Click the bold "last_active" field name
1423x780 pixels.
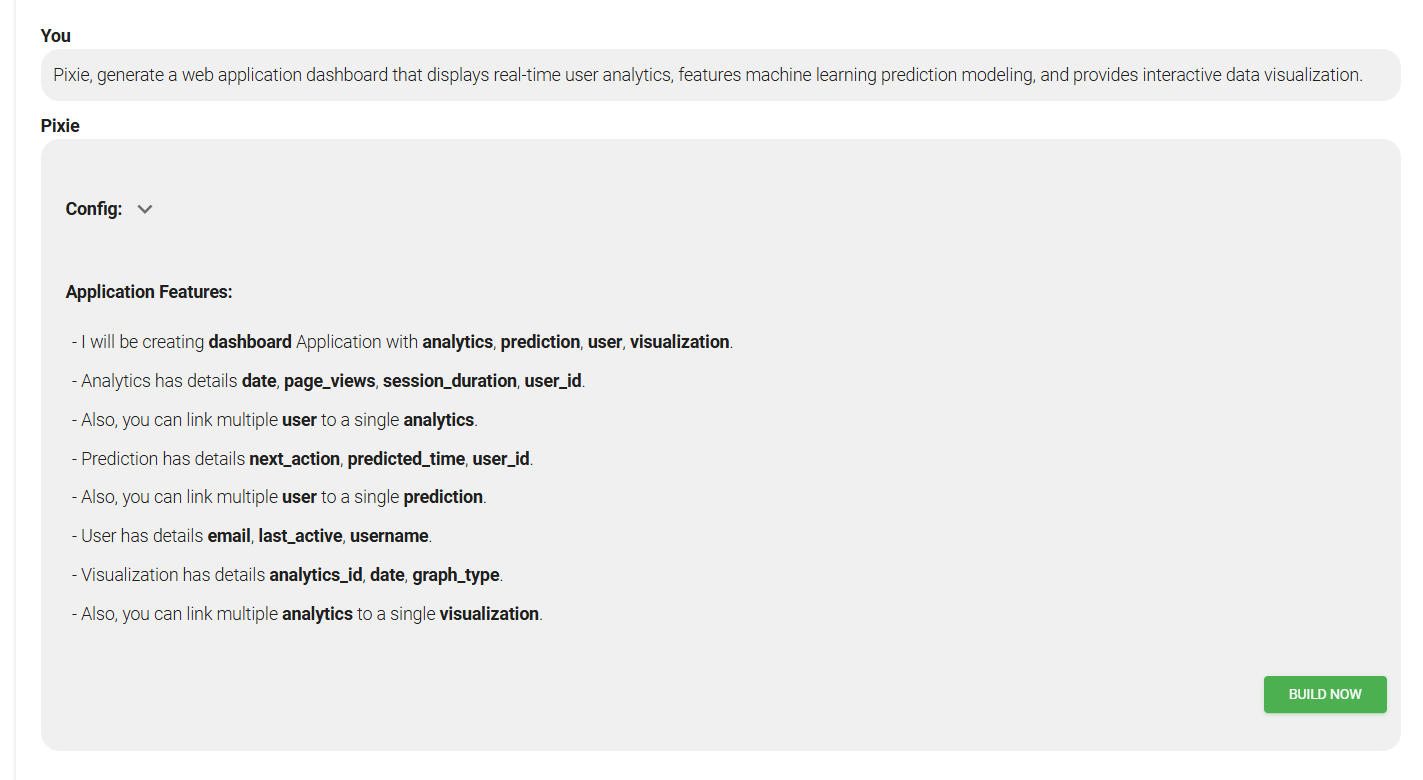[300, 536]
